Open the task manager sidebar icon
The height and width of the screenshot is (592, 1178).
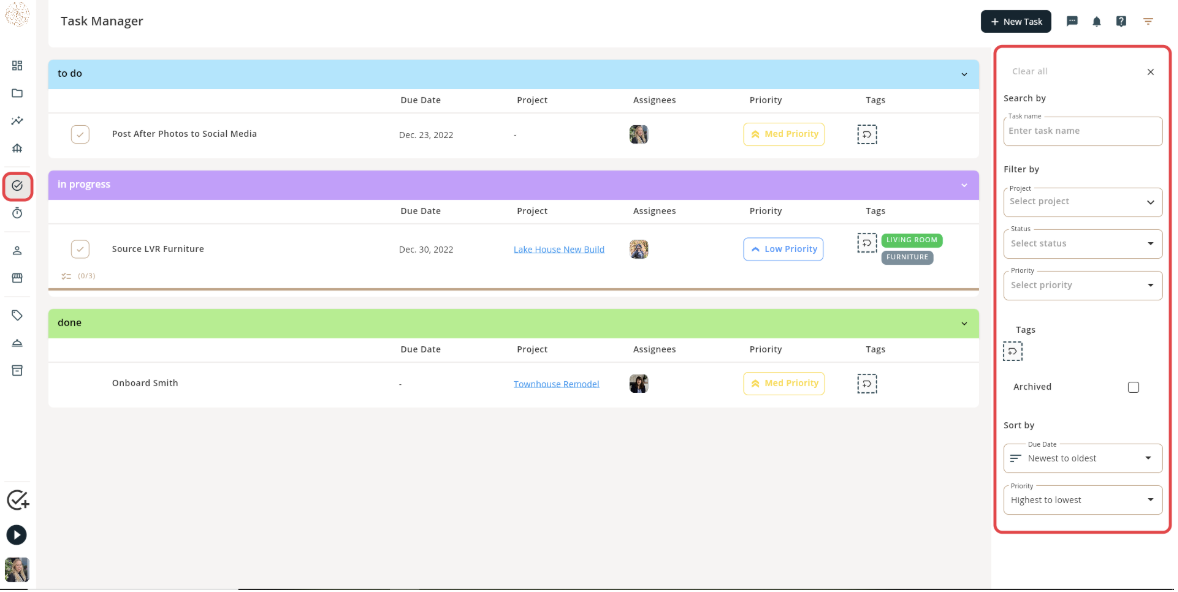(x=17, y=186)
